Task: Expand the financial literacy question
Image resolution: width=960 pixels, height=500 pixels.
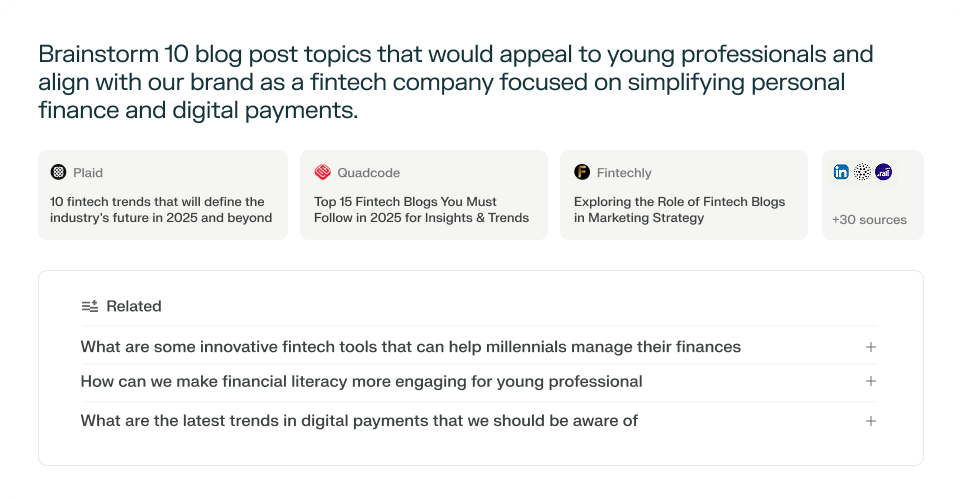Action: coord(871,381)
